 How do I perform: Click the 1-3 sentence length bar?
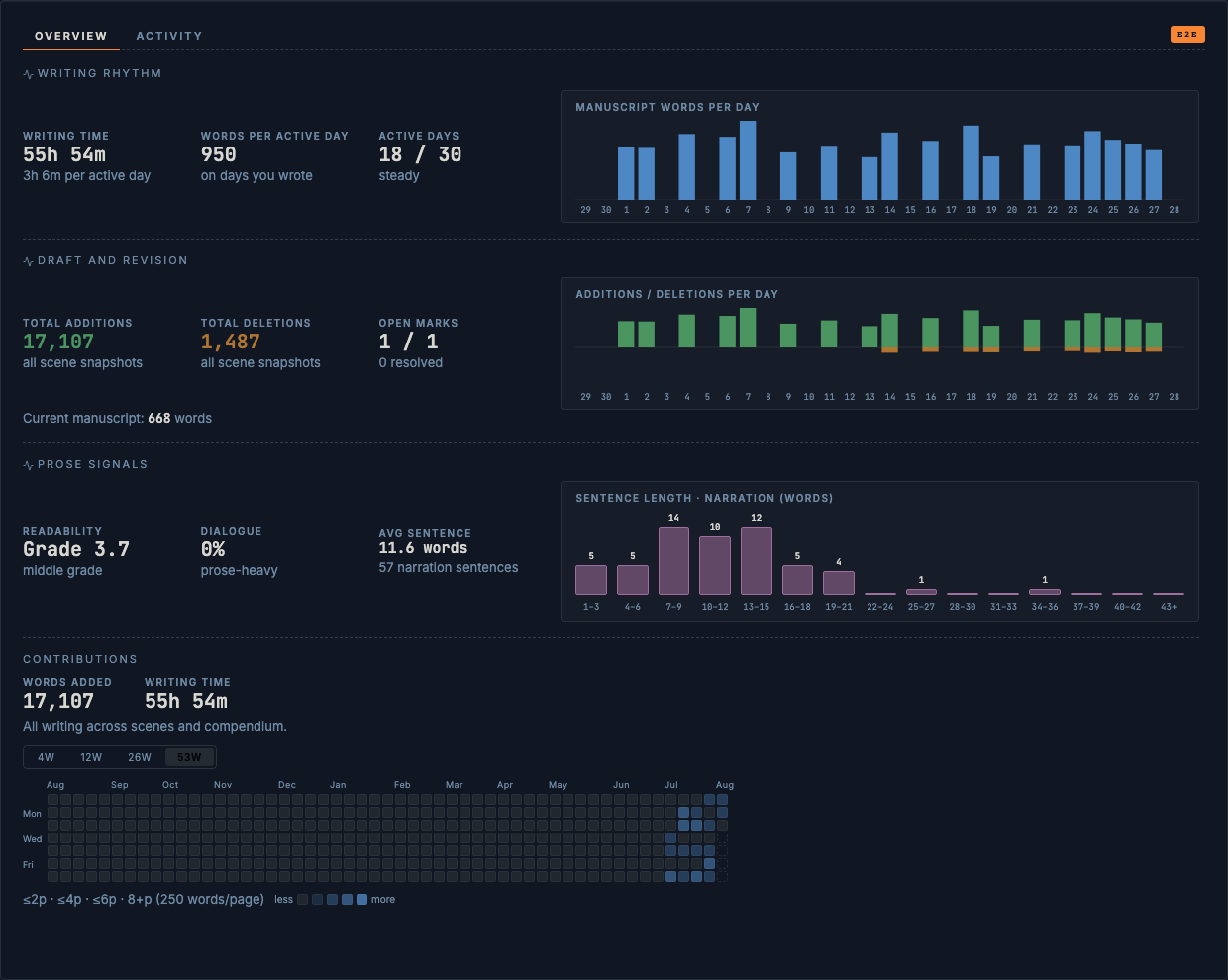[591, 580]
